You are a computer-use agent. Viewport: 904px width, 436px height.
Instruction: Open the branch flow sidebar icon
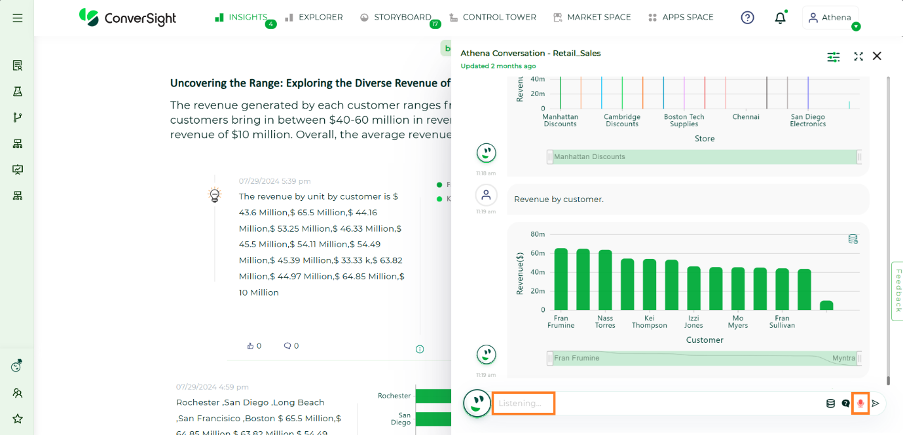point(17,118)
